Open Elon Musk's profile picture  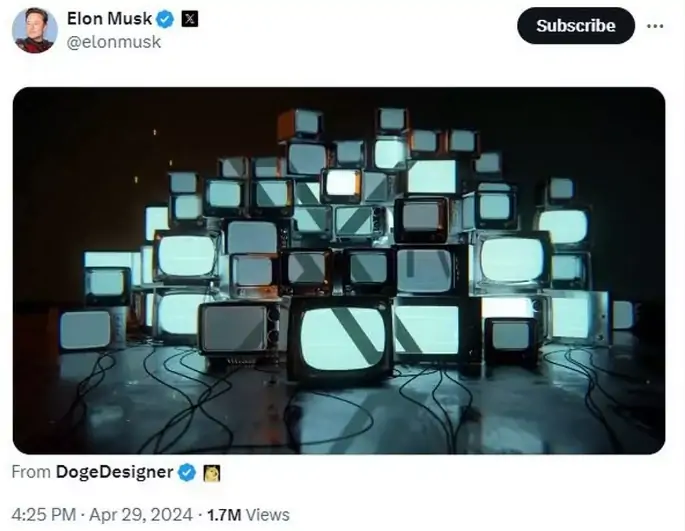tap(35, 30)
